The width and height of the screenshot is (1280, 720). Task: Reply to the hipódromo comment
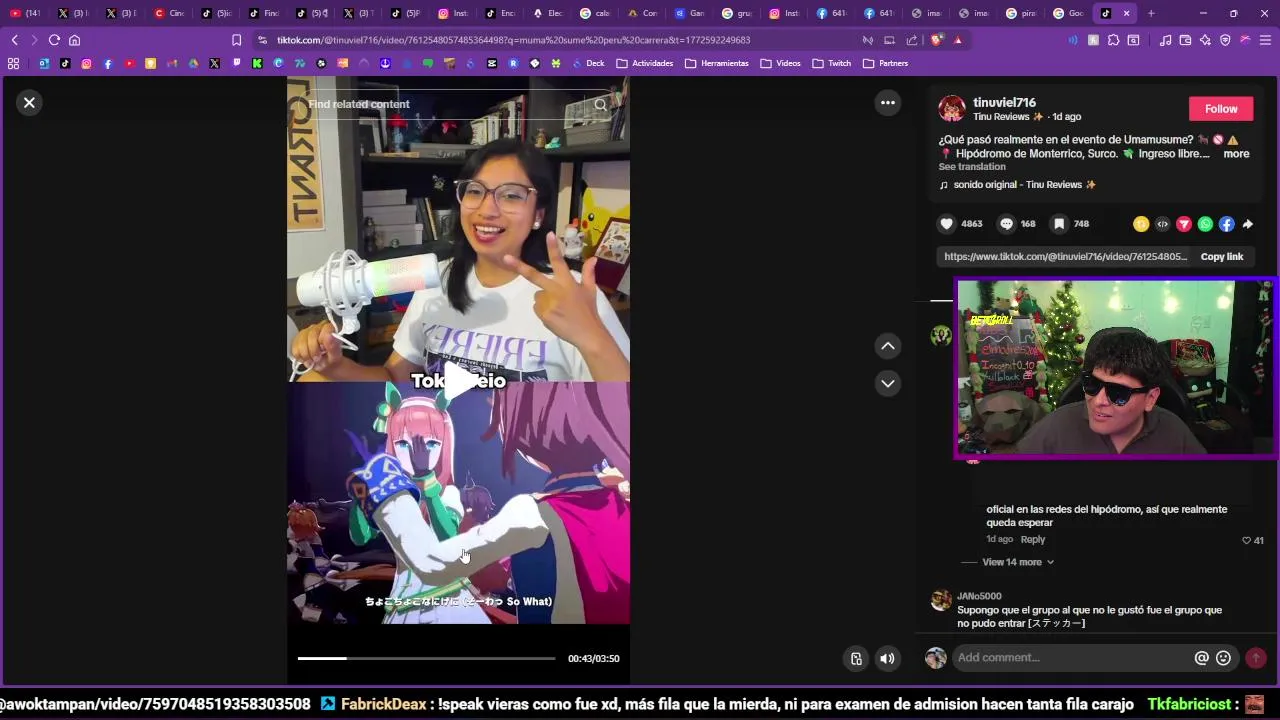pos(1033,540)
